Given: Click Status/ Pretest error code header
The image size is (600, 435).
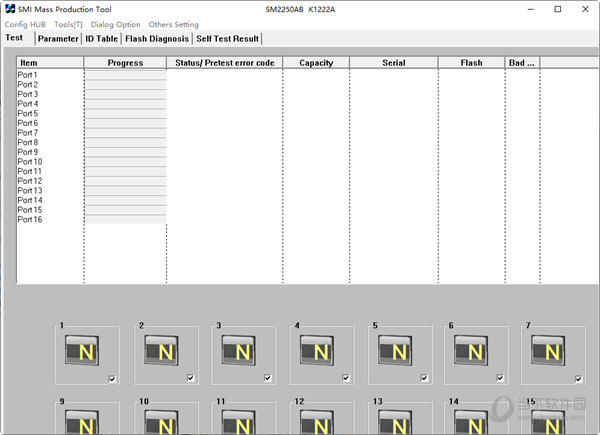Looking at the screenshot, I should click(225, 63).
